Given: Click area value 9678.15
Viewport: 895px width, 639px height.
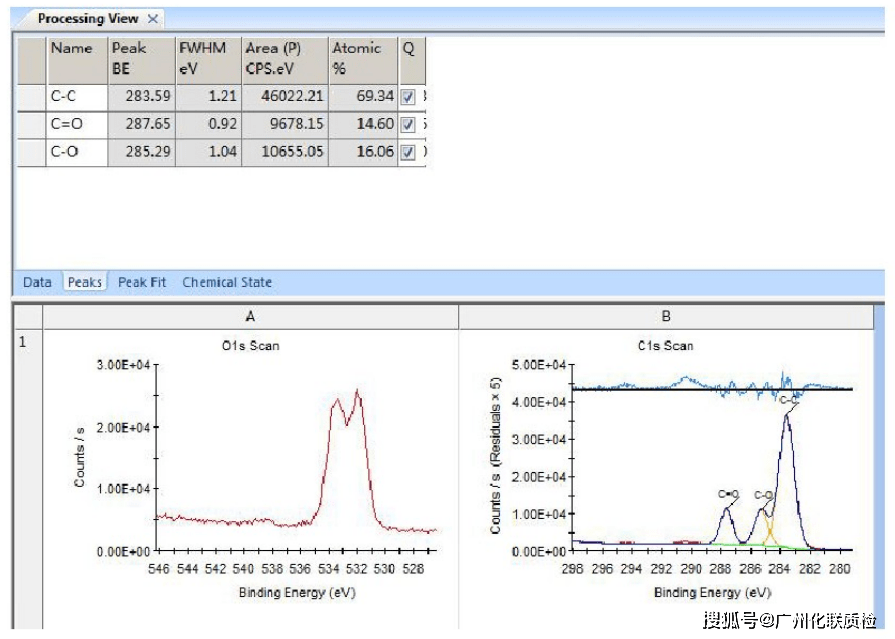Looking at the screenshot, I should 285,124.
